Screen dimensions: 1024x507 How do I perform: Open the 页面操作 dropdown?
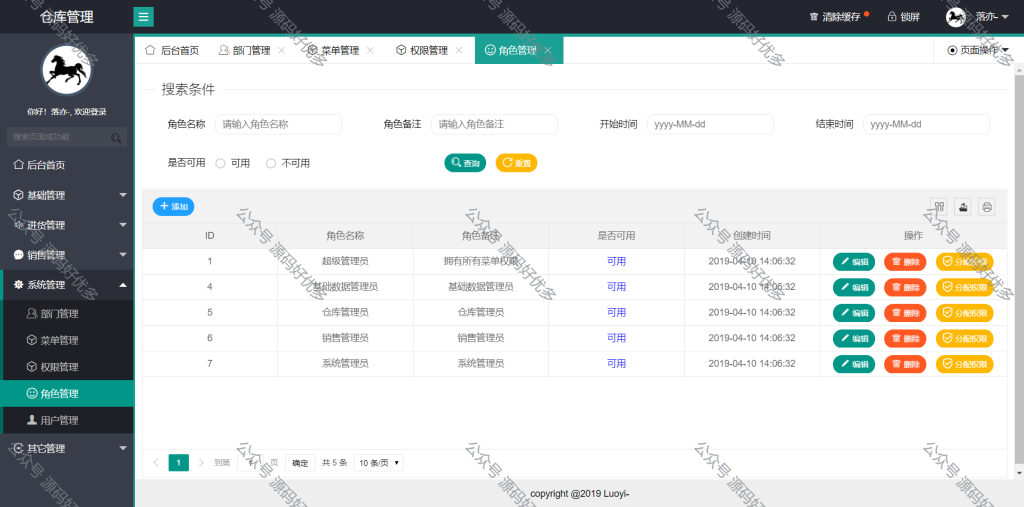pyautogui.click(x=978, y=50)
